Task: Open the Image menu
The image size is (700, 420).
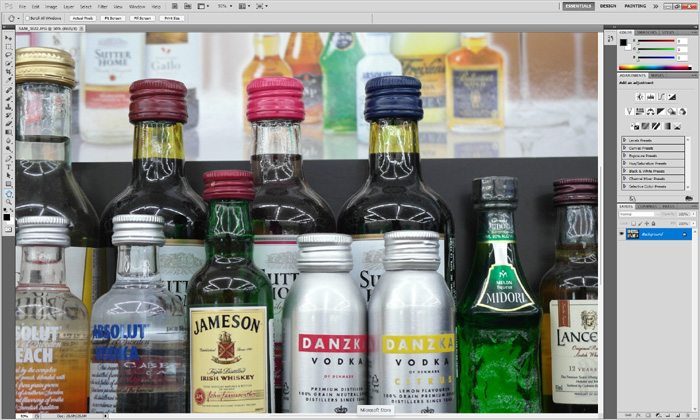Action: coord(51,7)
